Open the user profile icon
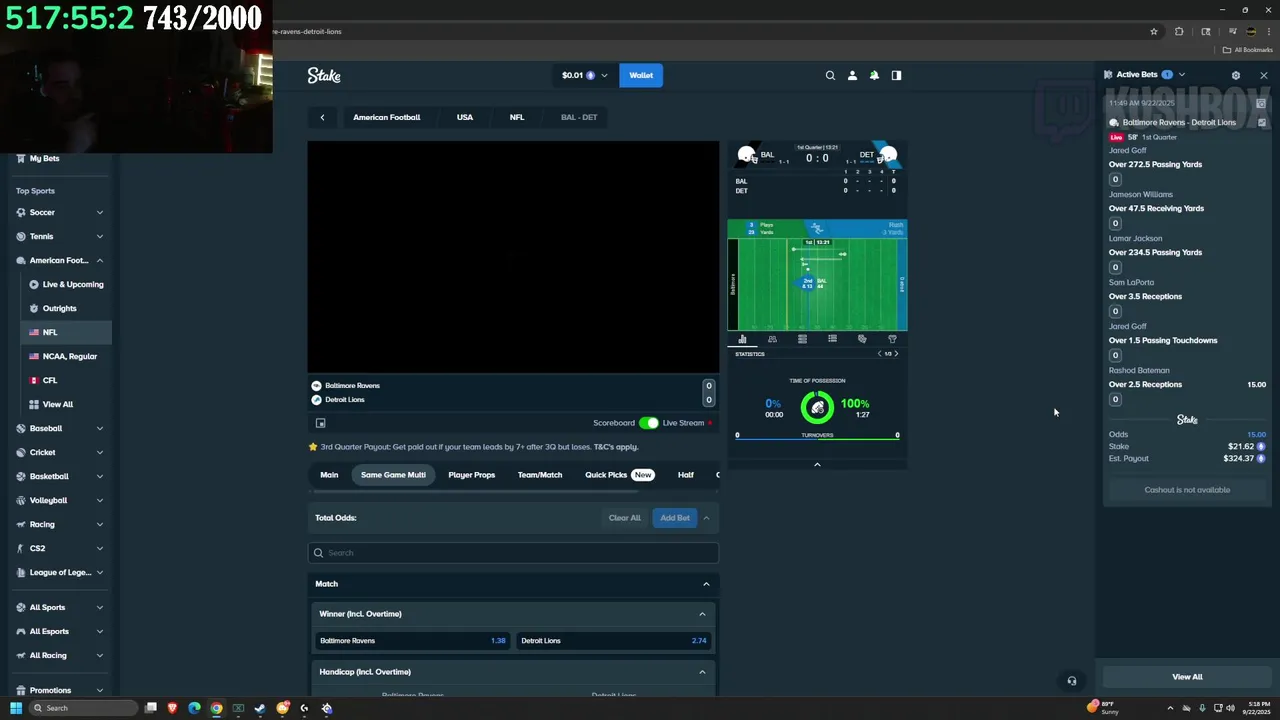This screenshot has height=720, width=1280. click(852, 75)
